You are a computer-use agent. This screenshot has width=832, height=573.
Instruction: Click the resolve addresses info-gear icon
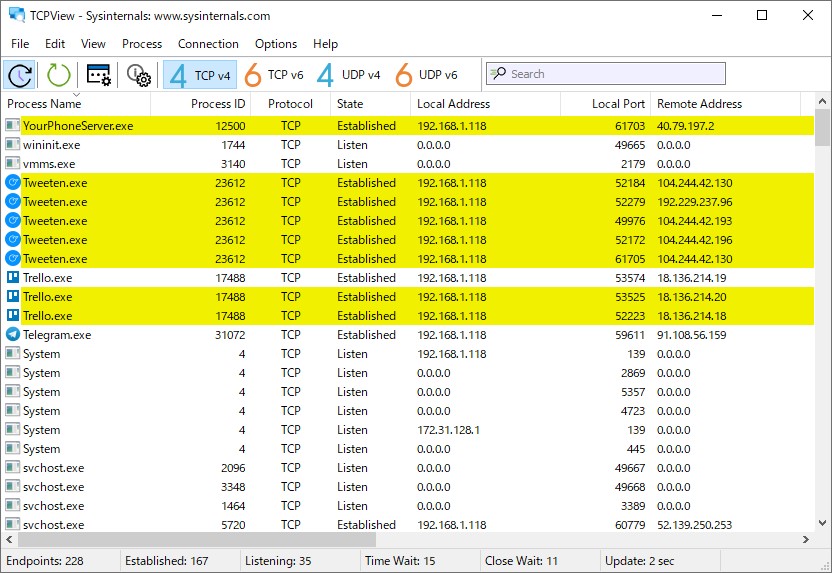(138, 75)
